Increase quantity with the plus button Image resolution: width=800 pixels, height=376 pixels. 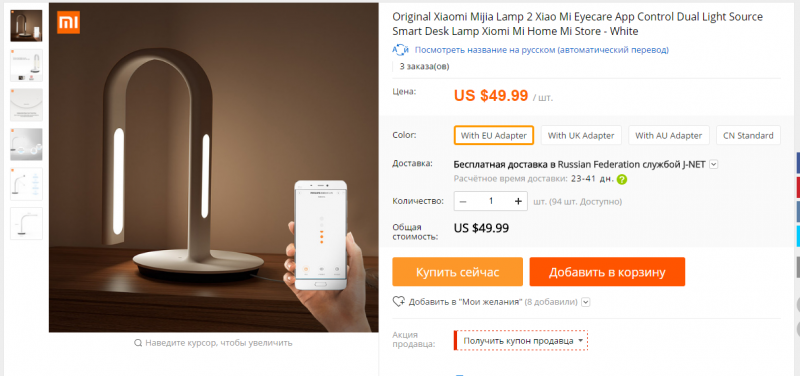[x=518, y=201]
